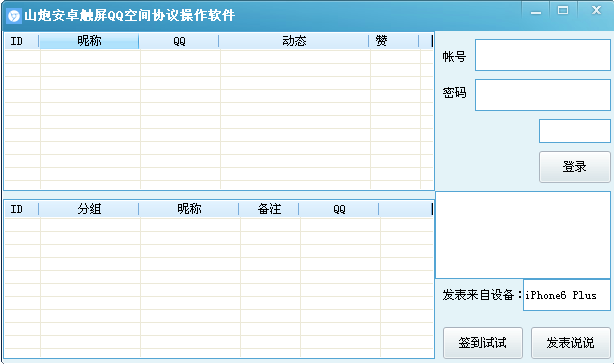This screenshot has height=364, width=614.
Task: Click the large text area above 发表来自设备
Action: (523, 235)
